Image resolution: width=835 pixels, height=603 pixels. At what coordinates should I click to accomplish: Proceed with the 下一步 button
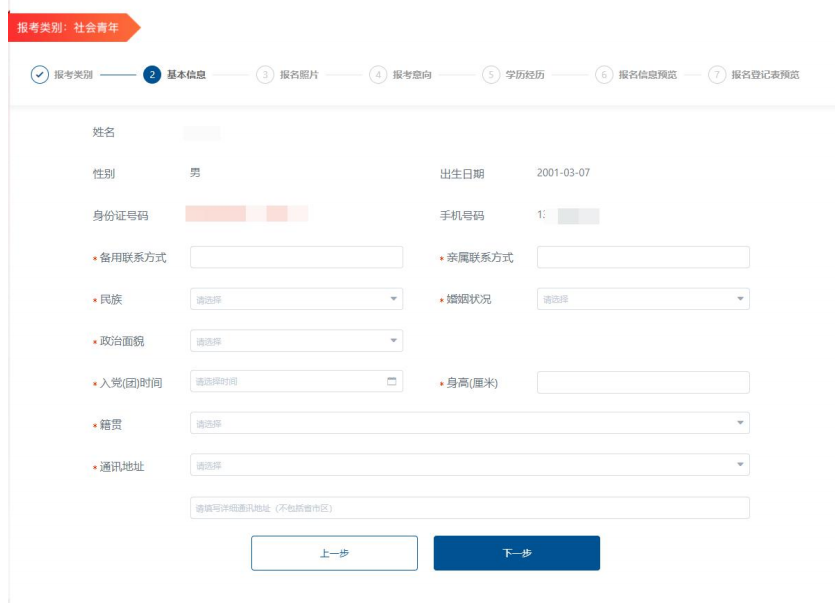tap(516, 553)
